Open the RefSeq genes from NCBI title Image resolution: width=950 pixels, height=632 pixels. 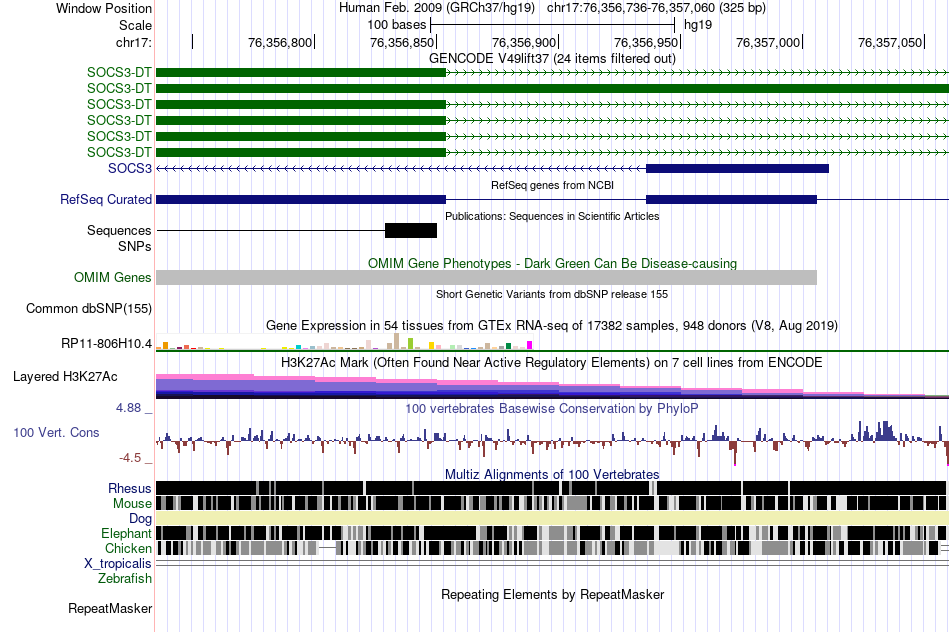[552, 185]
